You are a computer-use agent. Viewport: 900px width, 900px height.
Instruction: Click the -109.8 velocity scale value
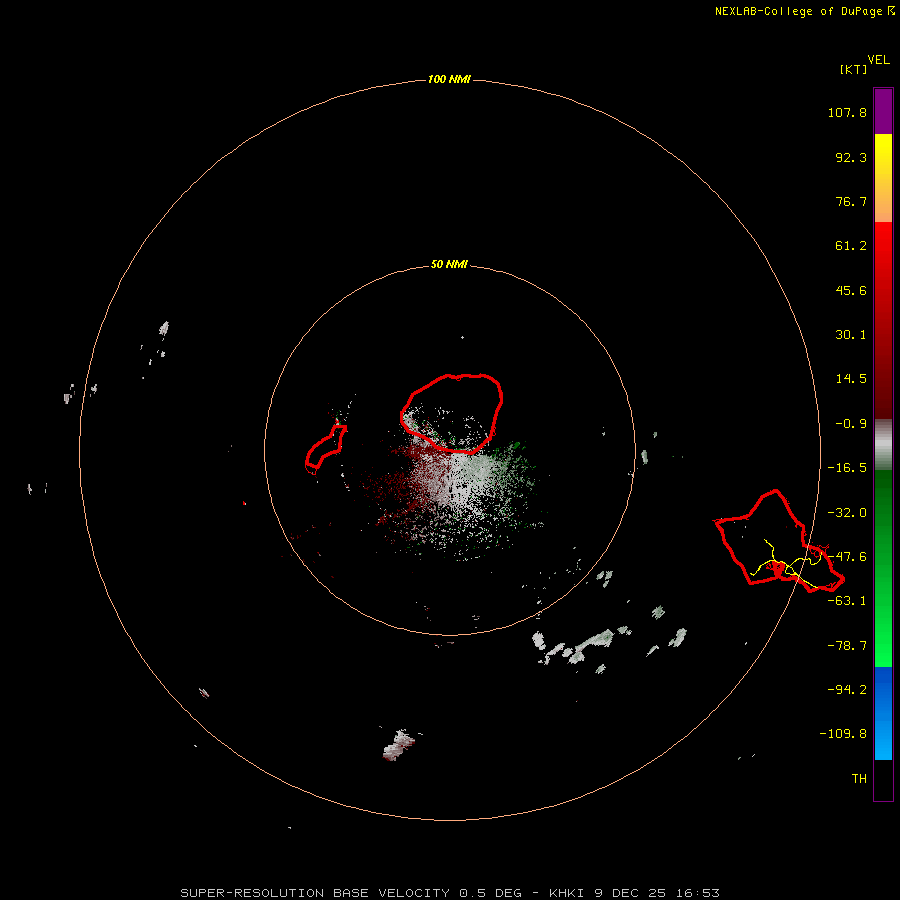(x=843, y=734)
